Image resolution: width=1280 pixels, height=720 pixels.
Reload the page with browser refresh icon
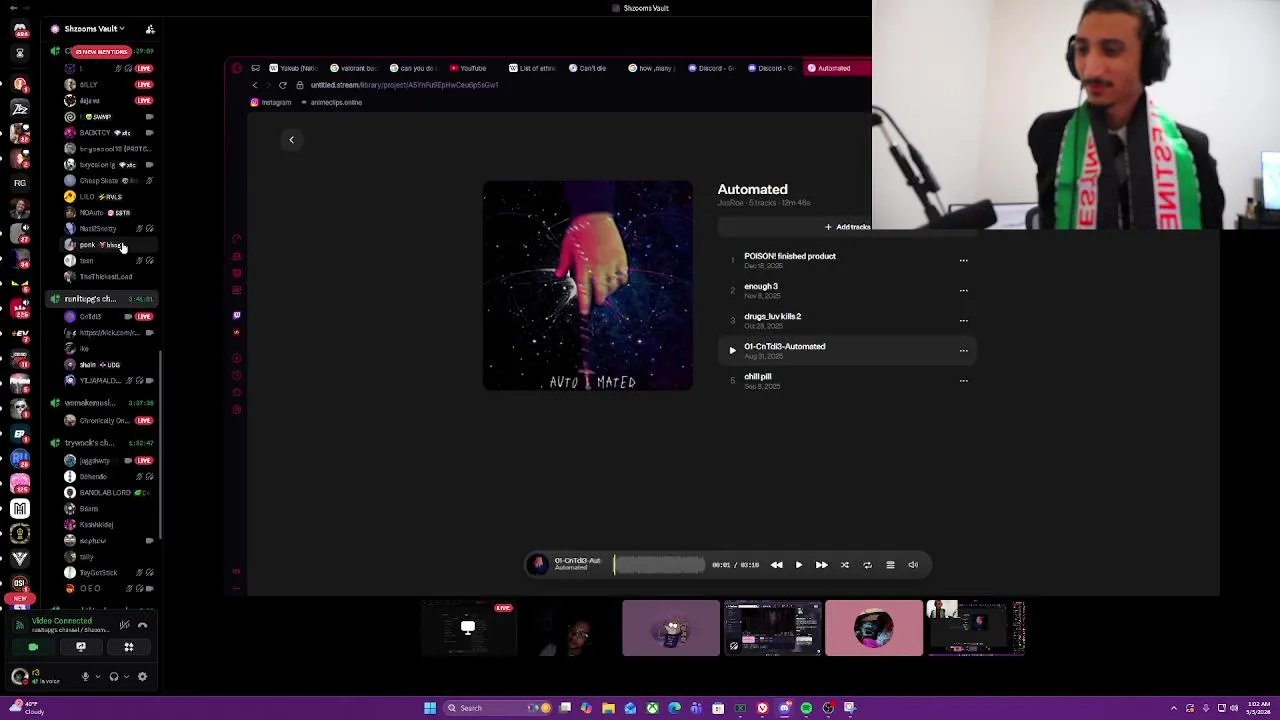(x=283, y=85)
